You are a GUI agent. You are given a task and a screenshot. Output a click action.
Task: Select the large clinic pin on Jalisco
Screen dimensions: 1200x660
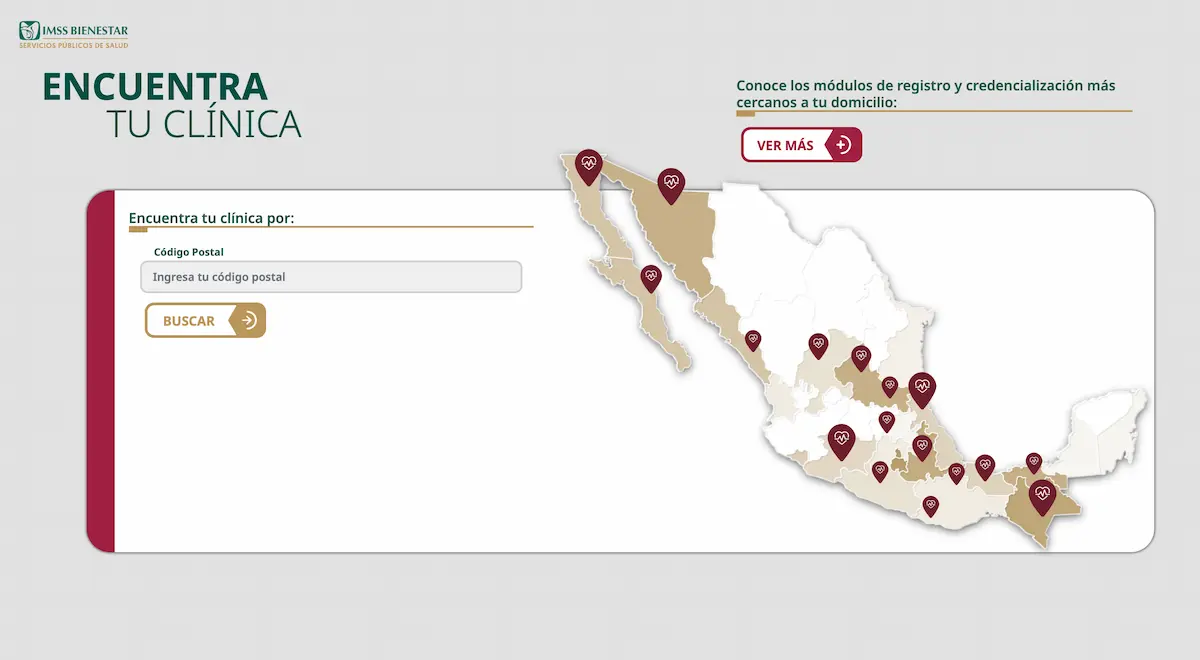pos(841,437)
